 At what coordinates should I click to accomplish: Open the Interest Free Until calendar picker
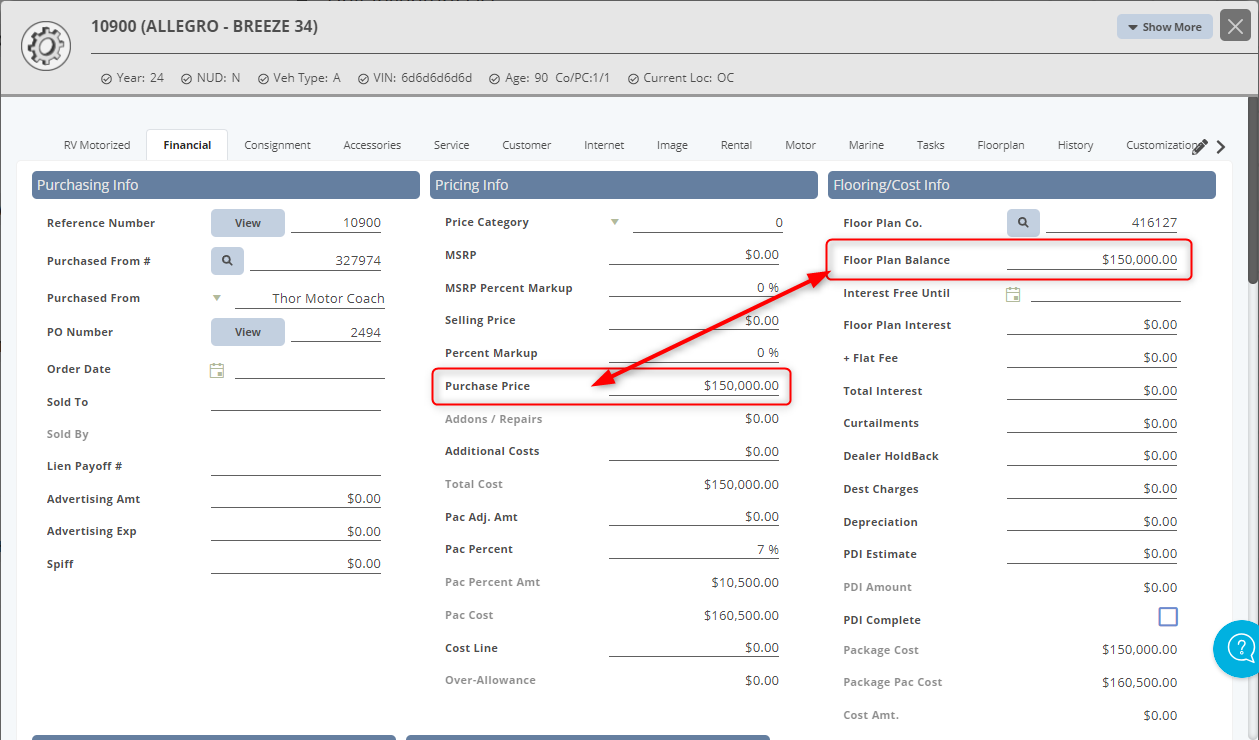tap(1014, 292)
